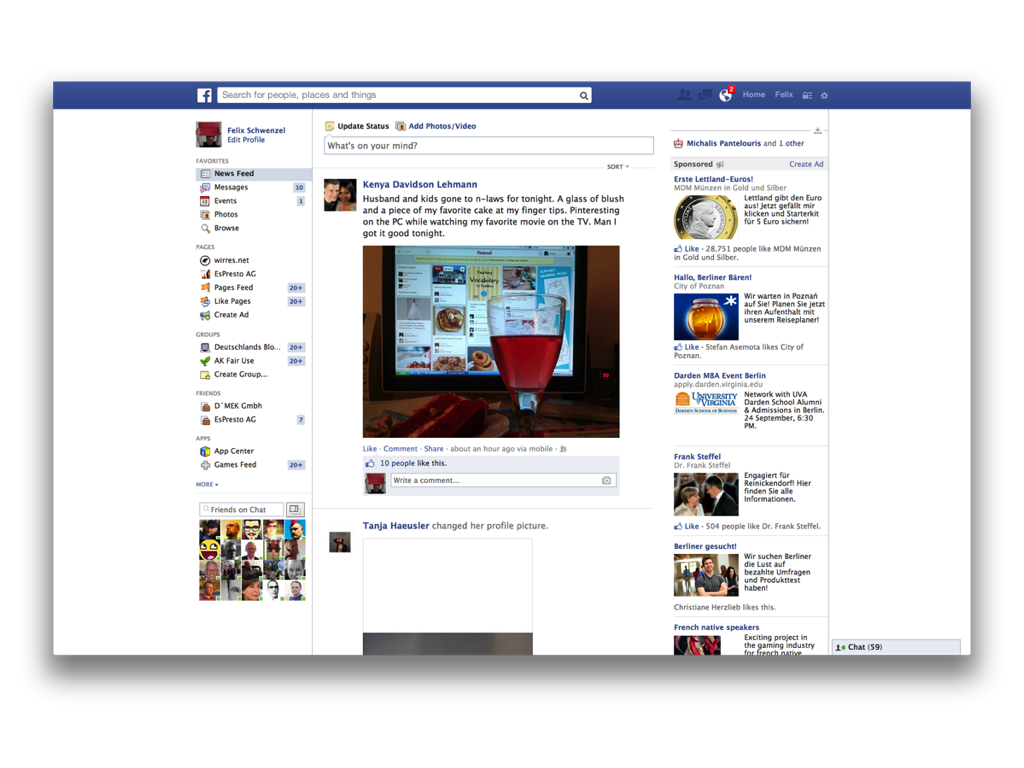This screenshot has width=1024, height=768.
Task: Click camera icon in comment box
Action: (606, 481)
